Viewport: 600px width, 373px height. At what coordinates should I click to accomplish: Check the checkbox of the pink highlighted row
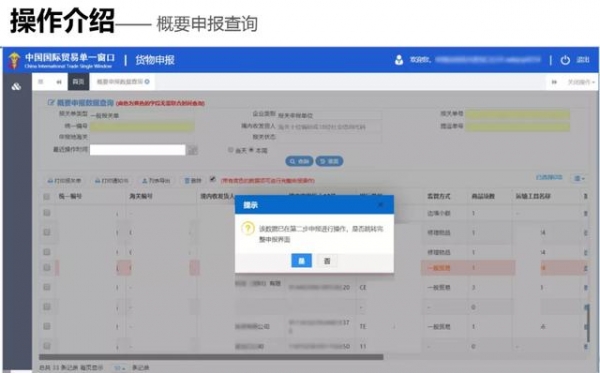(x=47, y=268)
